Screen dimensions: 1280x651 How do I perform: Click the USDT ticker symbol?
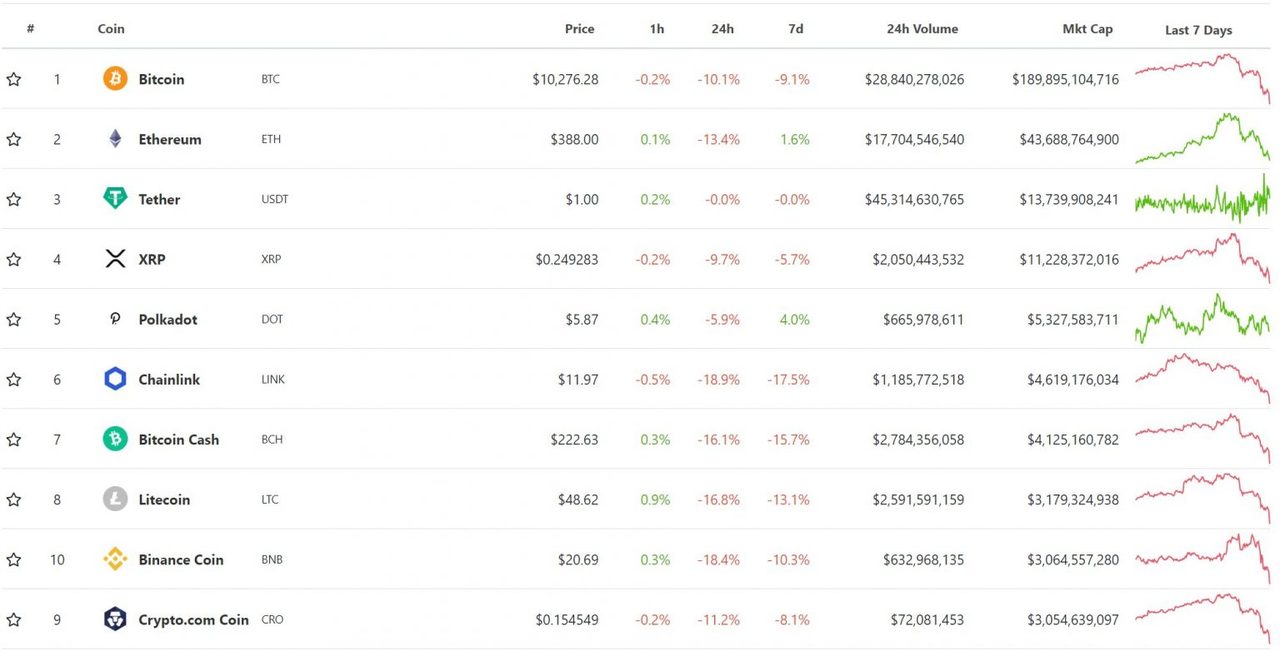click(274, 199)
